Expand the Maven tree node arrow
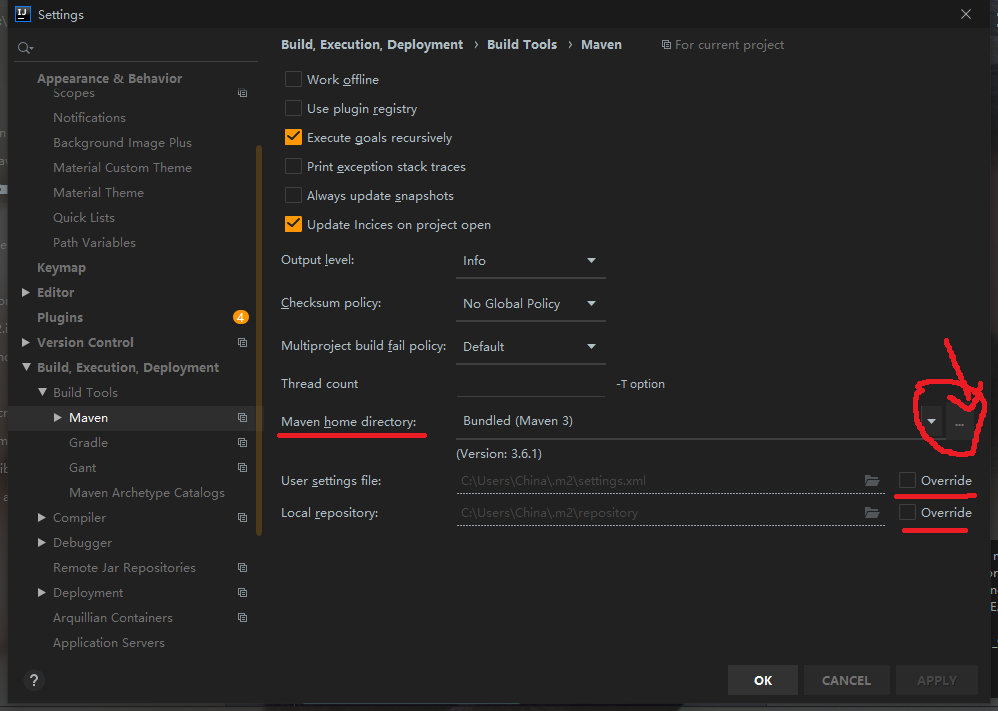Screen dimensions: 998x711 tap(57, 418)
